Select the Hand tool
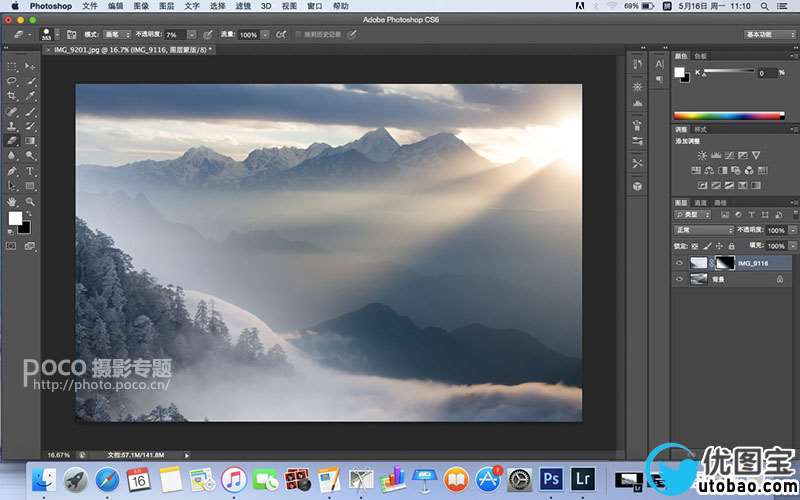The height and width of the screenshot is (500, 800). tap(12, 201)
